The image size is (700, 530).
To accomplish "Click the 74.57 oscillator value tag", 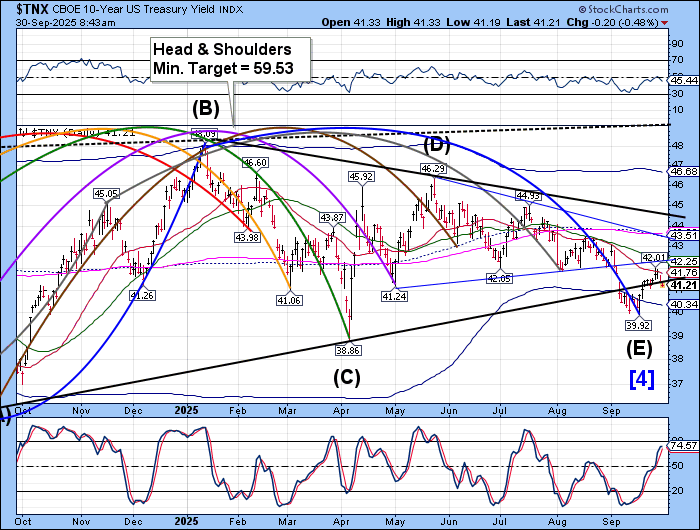I will pos(682,446).
